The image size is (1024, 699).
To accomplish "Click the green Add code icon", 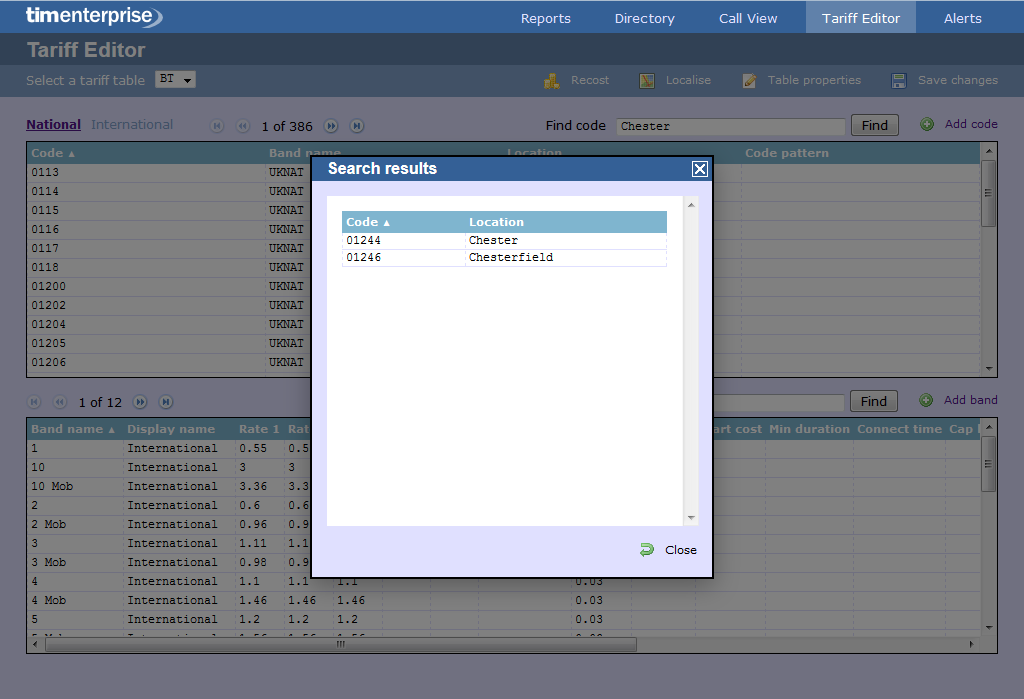I will [x=927, y=125].
